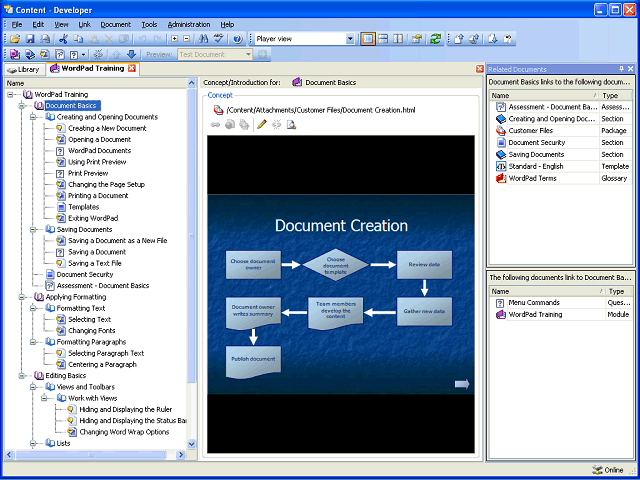Open the Administration menu

pos(188,24)
